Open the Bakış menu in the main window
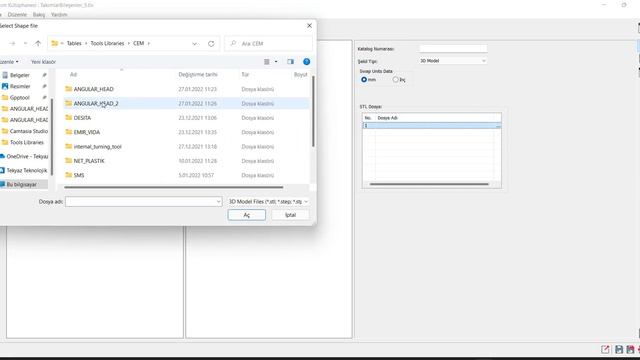This screenshot has width=640, height=360. (39, 15)
